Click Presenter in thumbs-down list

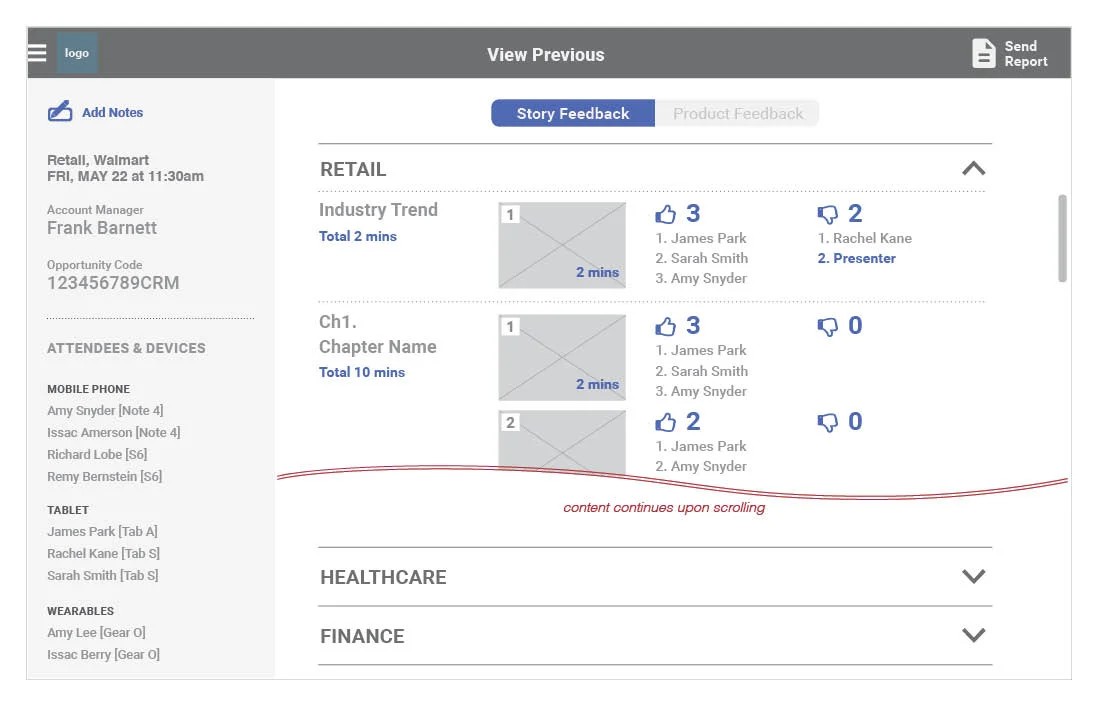(x=864, y=258)
